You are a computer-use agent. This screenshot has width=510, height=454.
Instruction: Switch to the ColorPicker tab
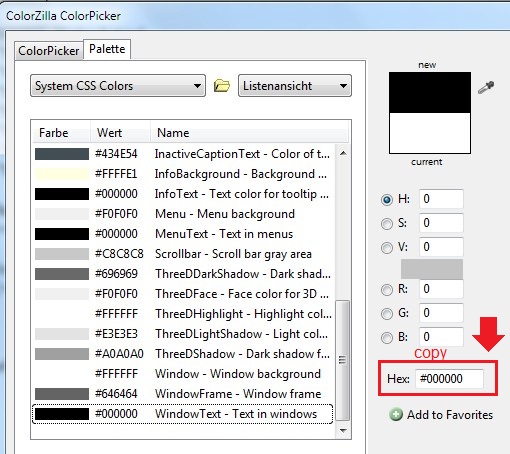(x=49, y=51)
